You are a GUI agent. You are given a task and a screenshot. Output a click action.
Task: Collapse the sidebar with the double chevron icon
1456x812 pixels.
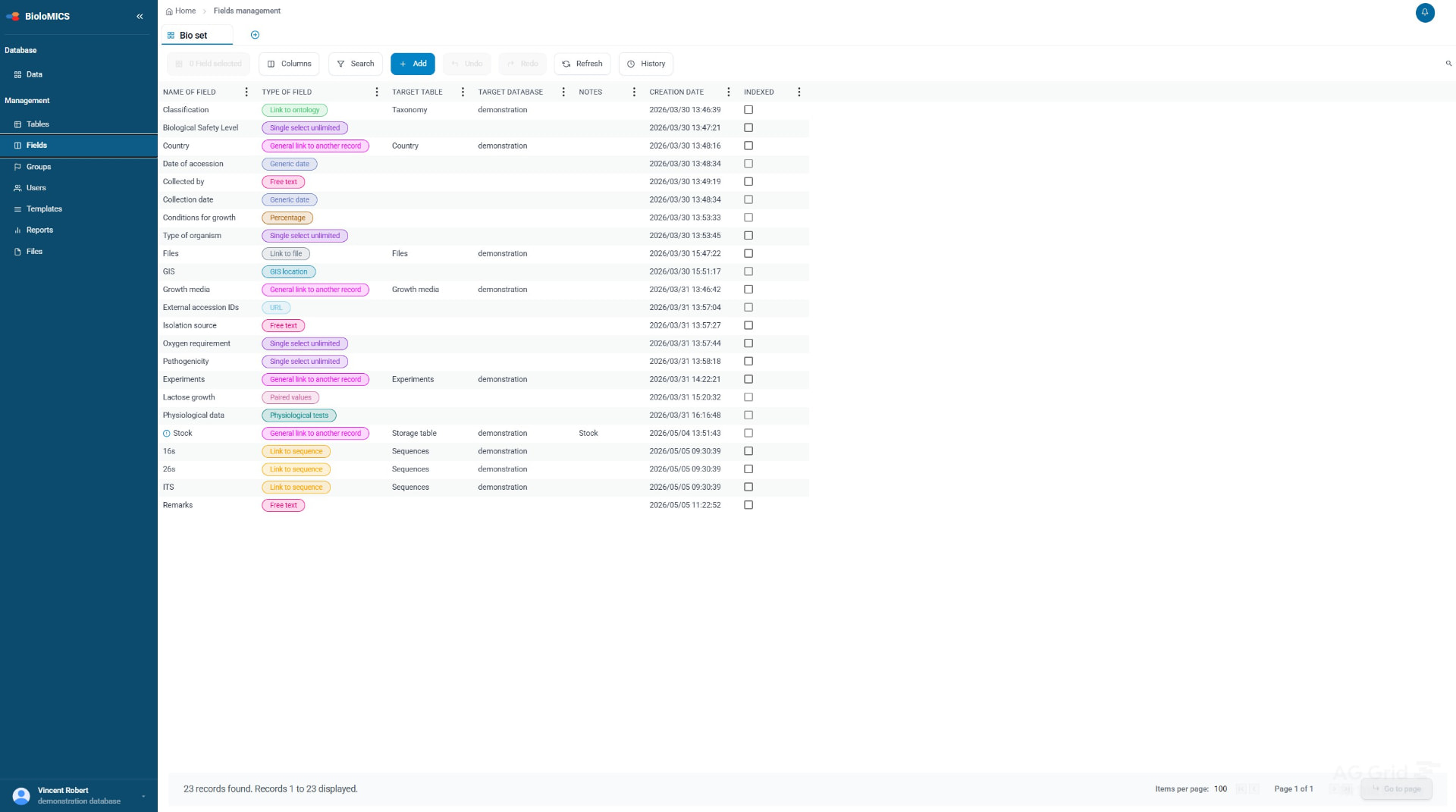coord(140,16)
